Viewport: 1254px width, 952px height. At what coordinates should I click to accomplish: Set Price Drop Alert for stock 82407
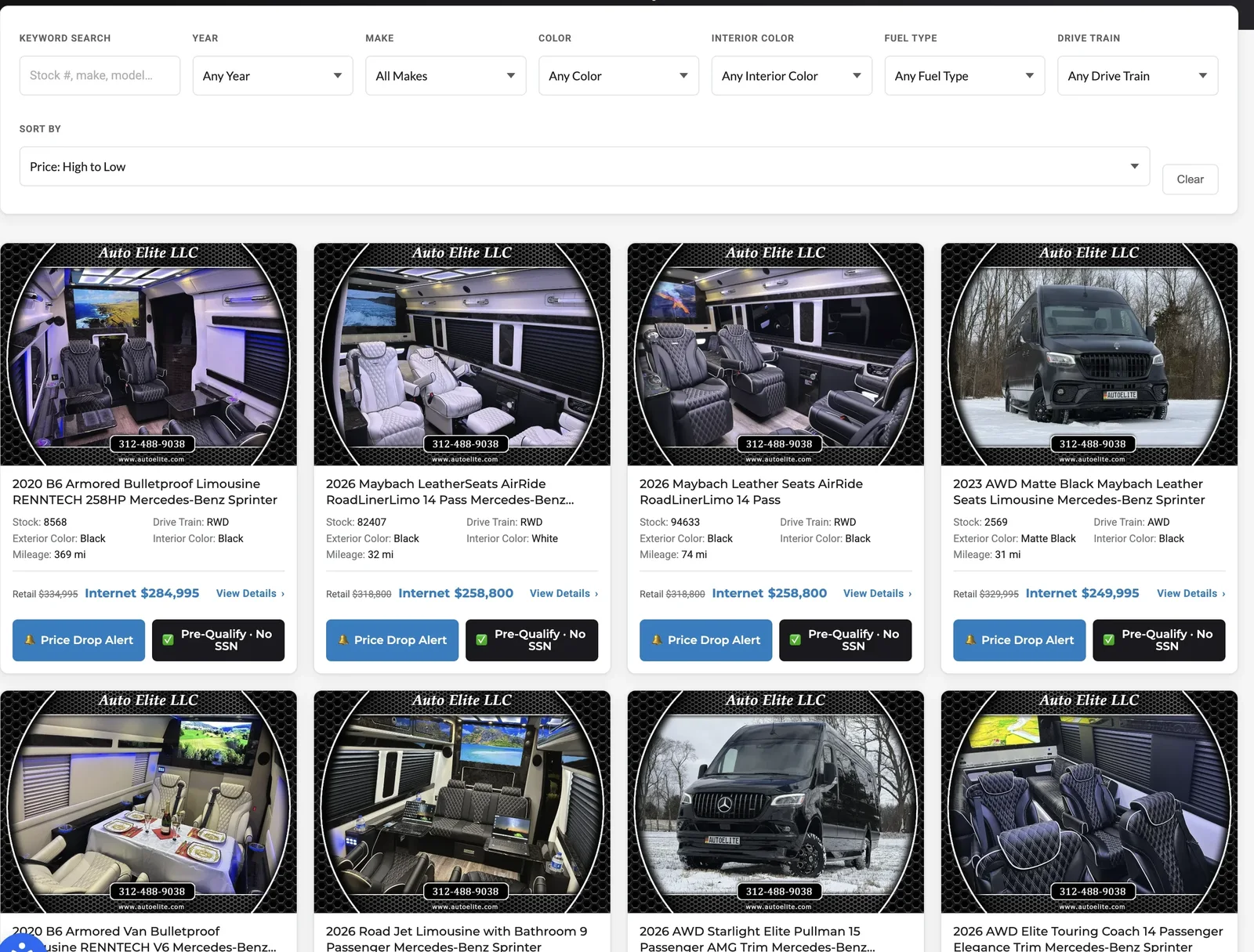(x=392, y=640)
